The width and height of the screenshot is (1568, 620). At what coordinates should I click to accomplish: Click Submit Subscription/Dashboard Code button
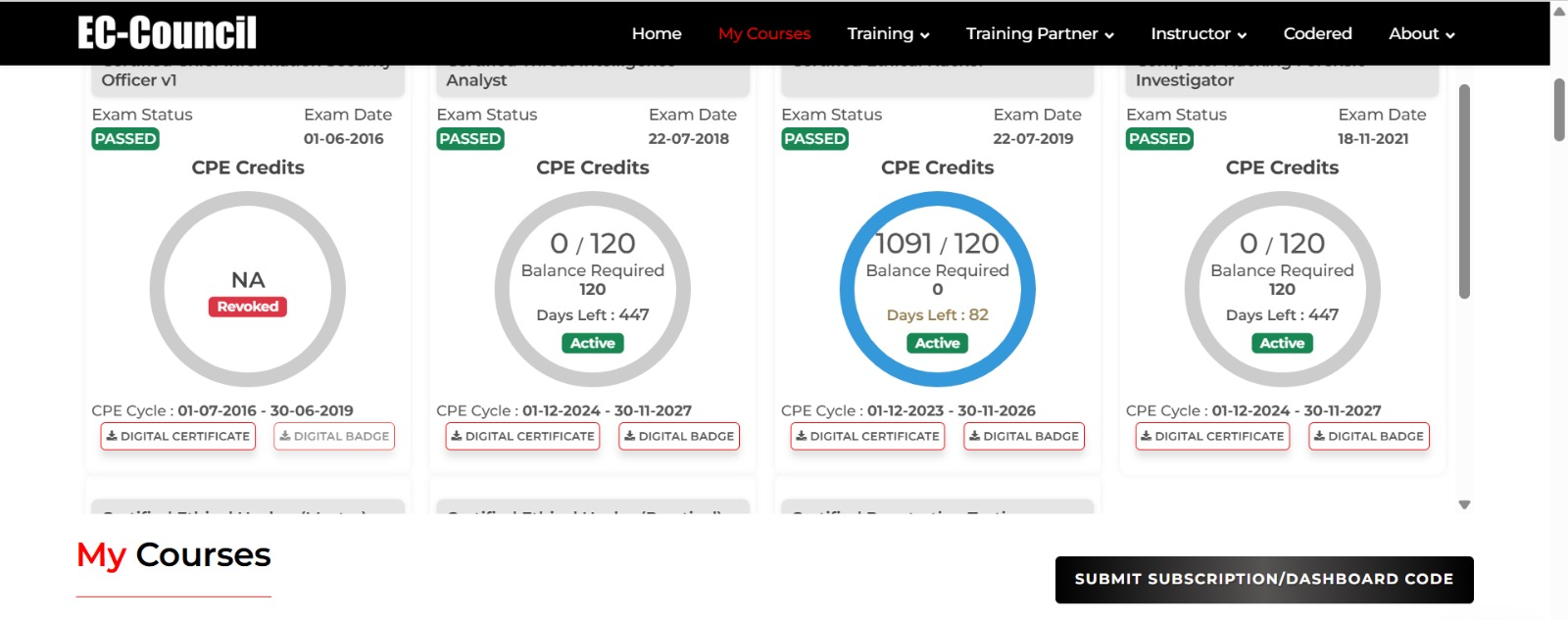point(1264,579)
